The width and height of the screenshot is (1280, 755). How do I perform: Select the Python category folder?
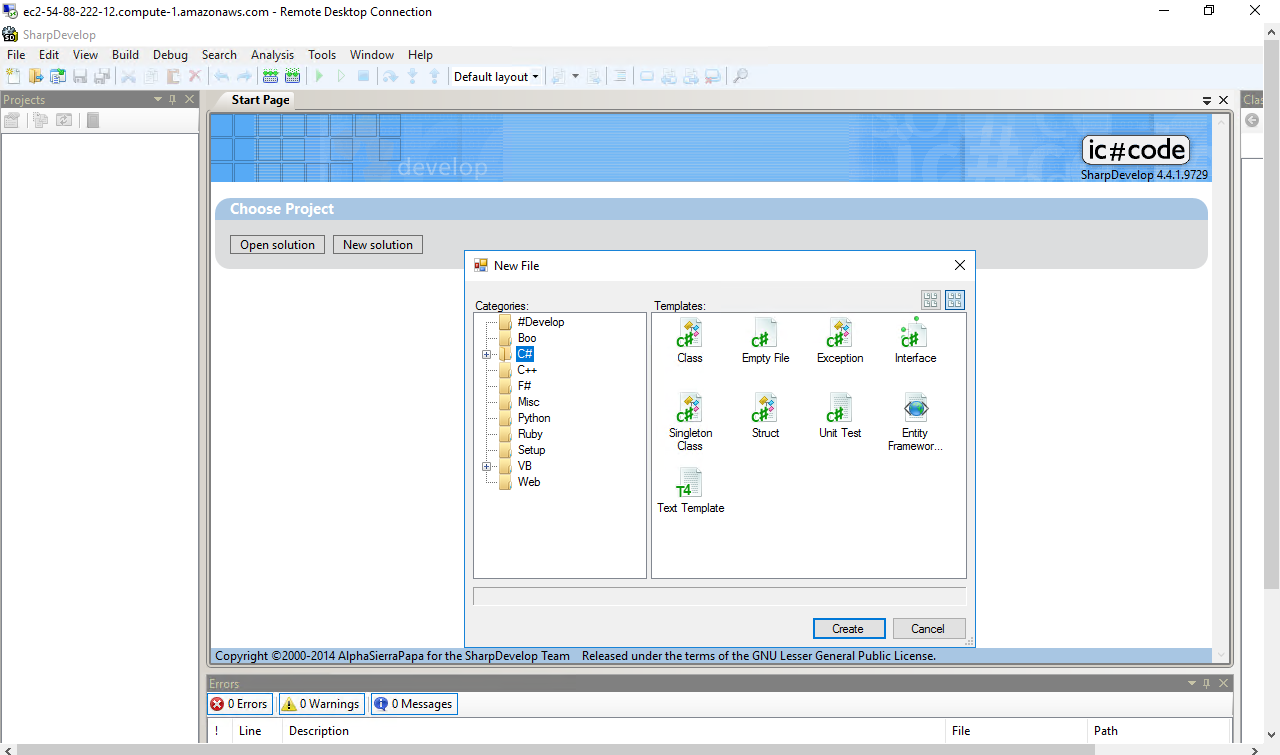point(534,418)
